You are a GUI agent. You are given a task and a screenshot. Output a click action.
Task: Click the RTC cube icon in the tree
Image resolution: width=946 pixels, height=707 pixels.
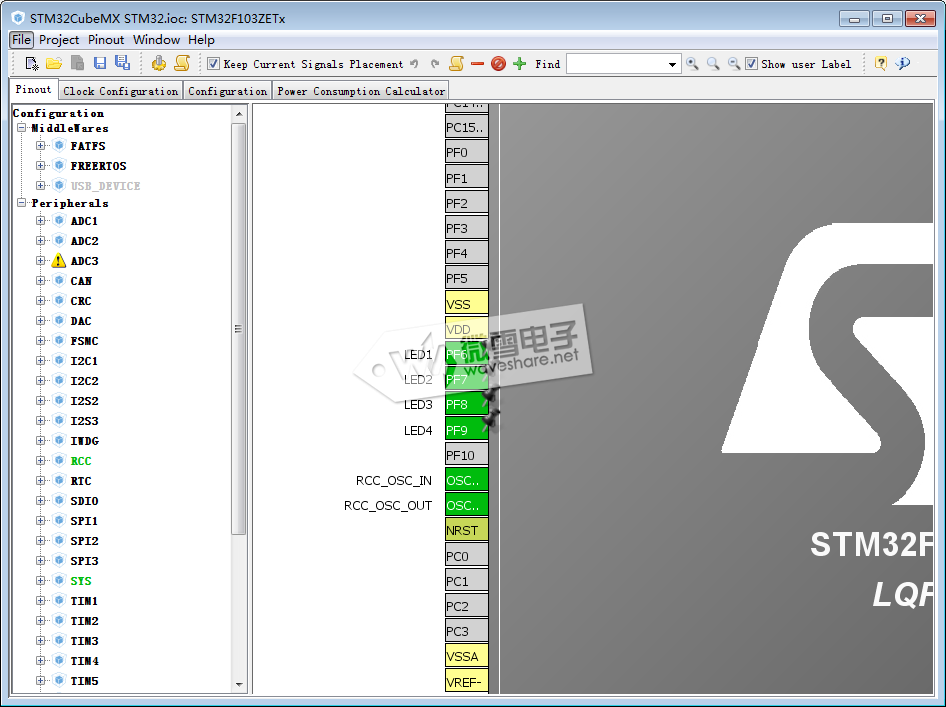tap(59, 480)
